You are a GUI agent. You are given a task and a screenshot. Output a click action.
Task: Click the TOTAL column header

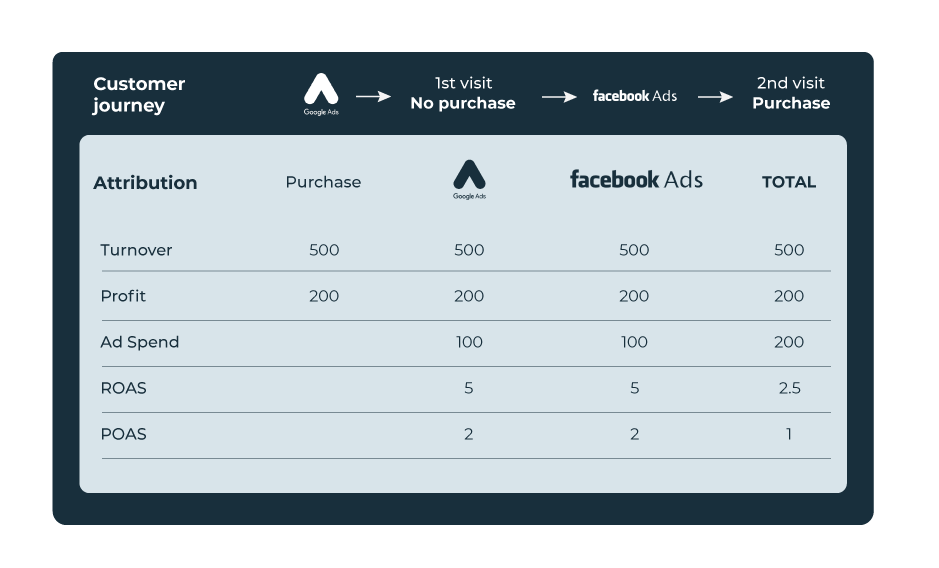(789, 182)
